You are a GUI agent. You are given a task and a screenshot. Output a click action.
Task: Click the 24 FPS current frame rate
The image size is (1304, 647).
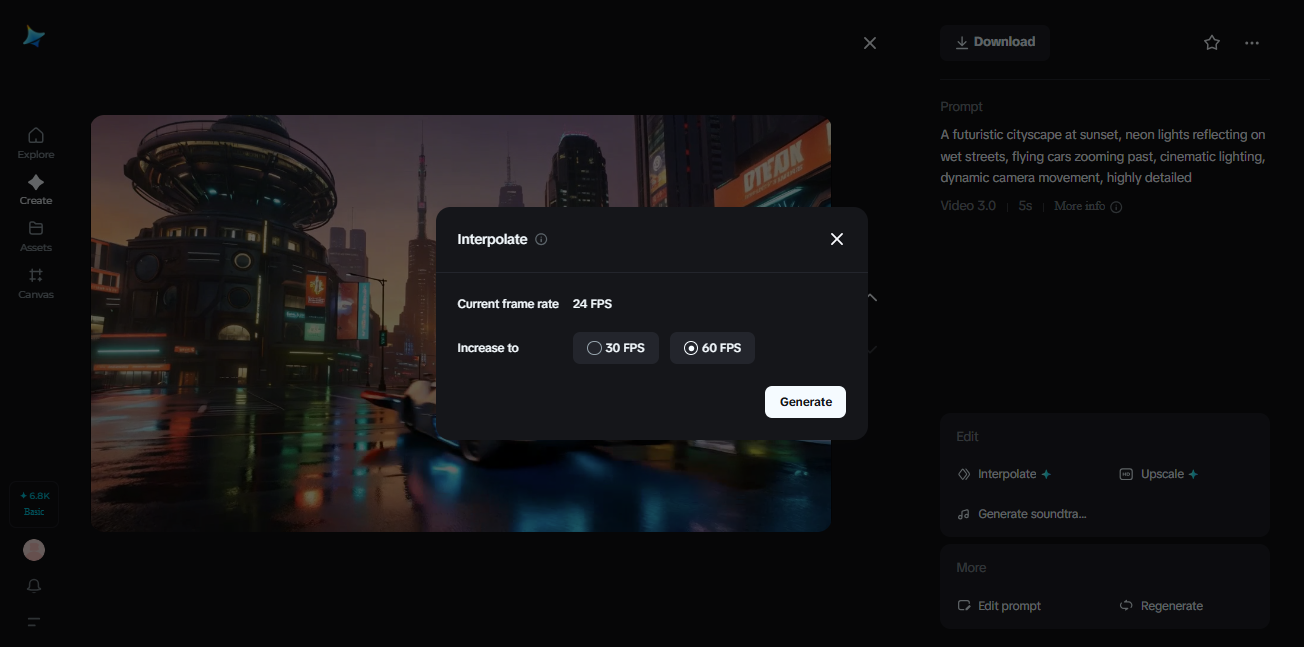[592, 304]
